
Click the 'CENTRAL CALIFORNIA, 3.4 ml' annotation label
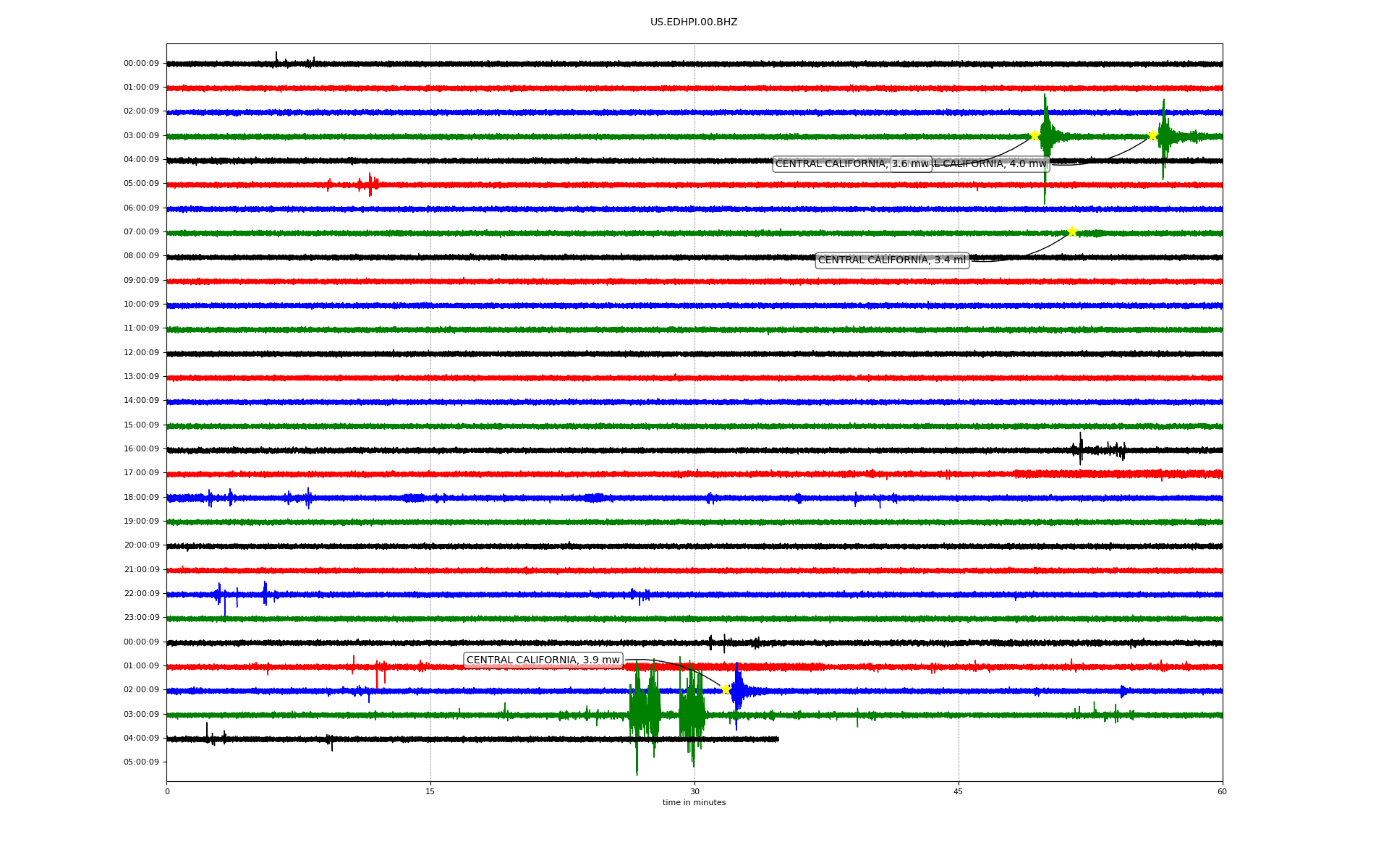coord(891,260)
